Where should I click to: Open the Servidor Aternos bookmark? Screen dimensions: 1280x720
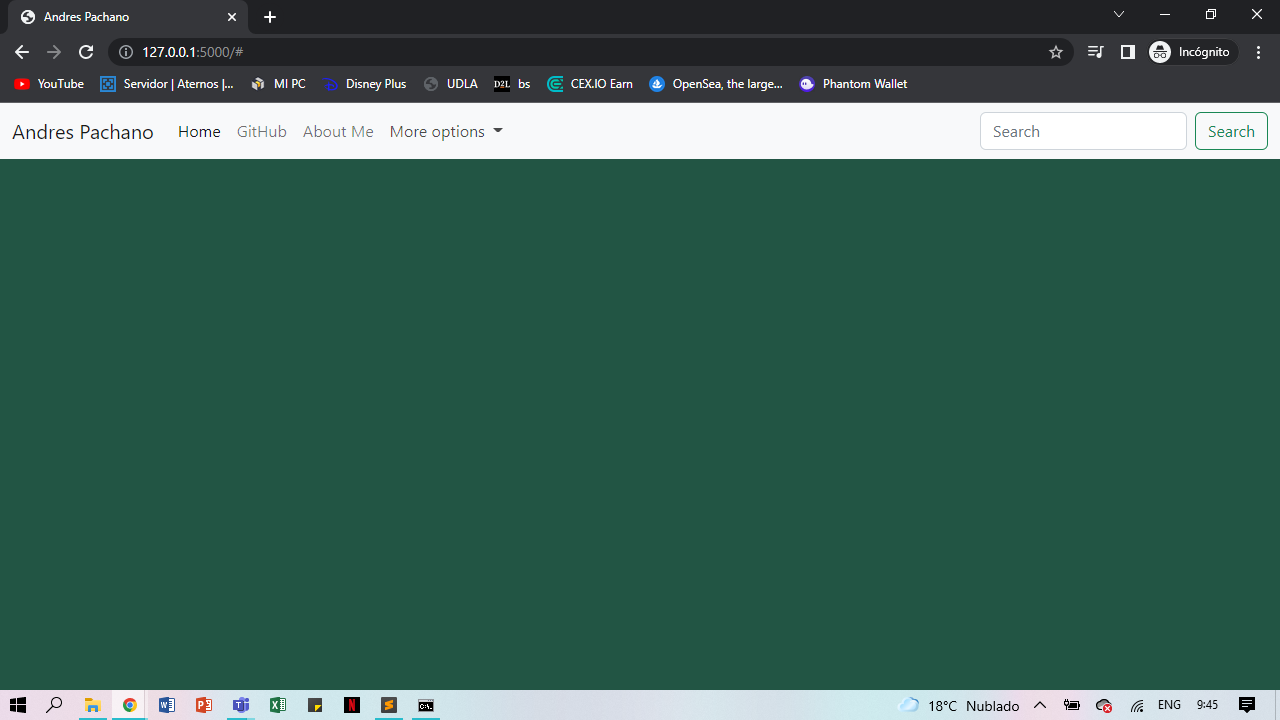167,84
